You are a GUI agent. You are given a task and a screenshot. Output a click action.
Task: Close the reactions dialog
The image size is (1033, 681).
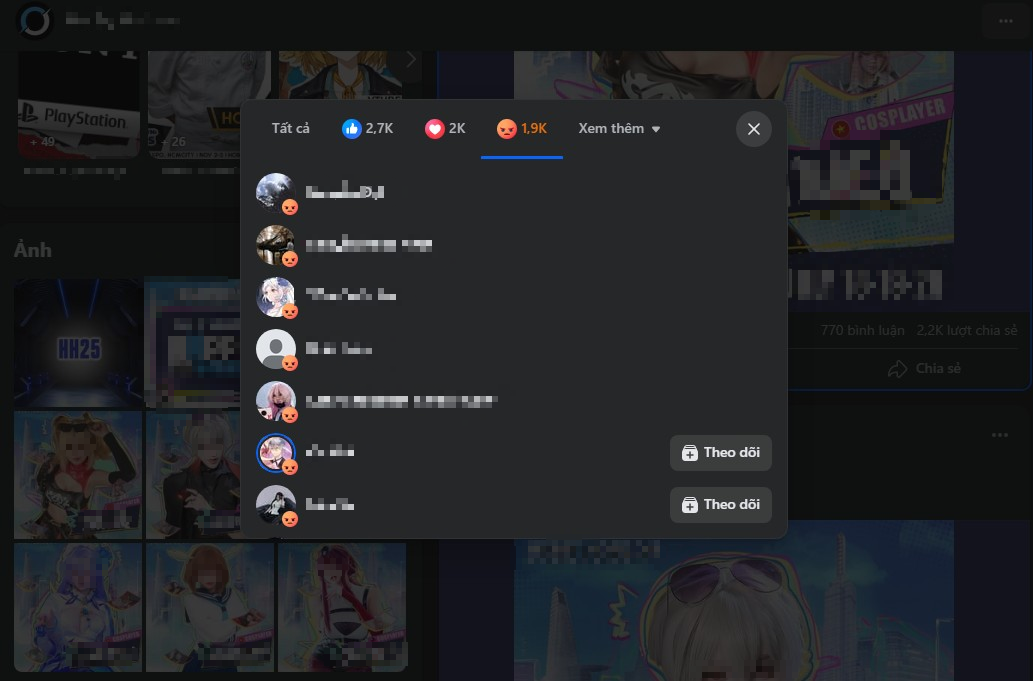coord(754,129)
